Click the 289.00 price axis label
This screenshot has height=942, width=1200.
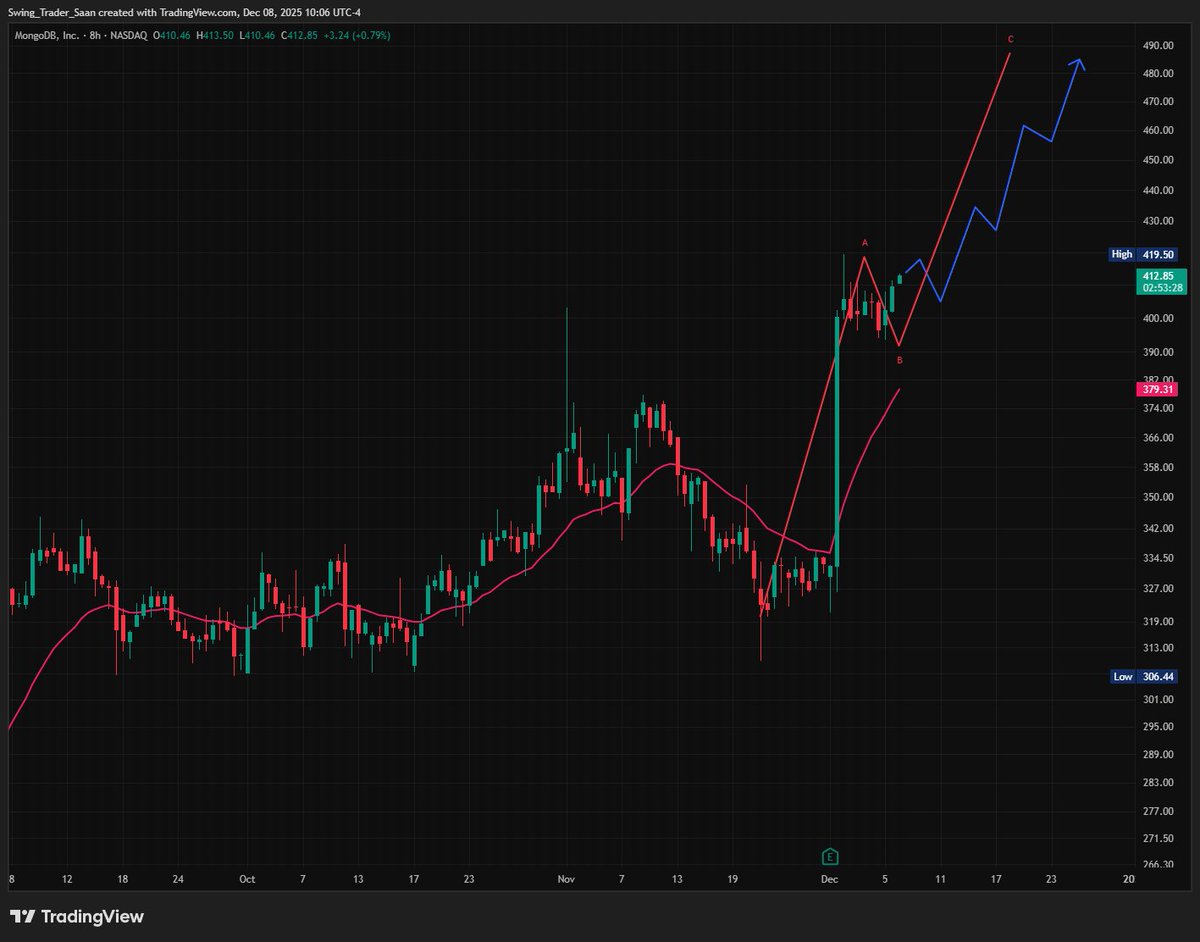[1158, 755]
